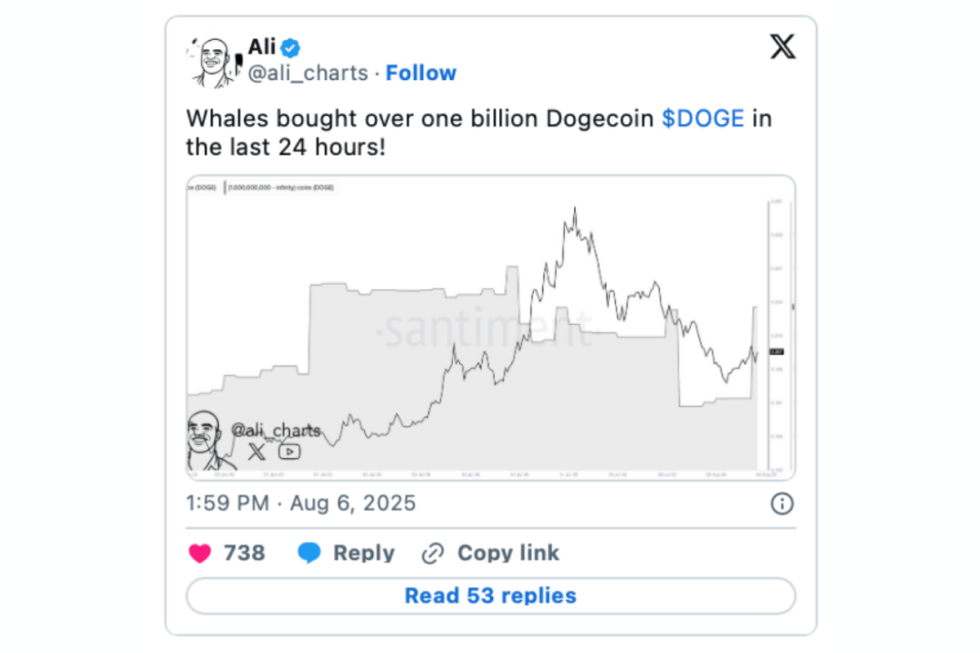
Task: Follow the @ali_charts account
Action: point(421,73)
